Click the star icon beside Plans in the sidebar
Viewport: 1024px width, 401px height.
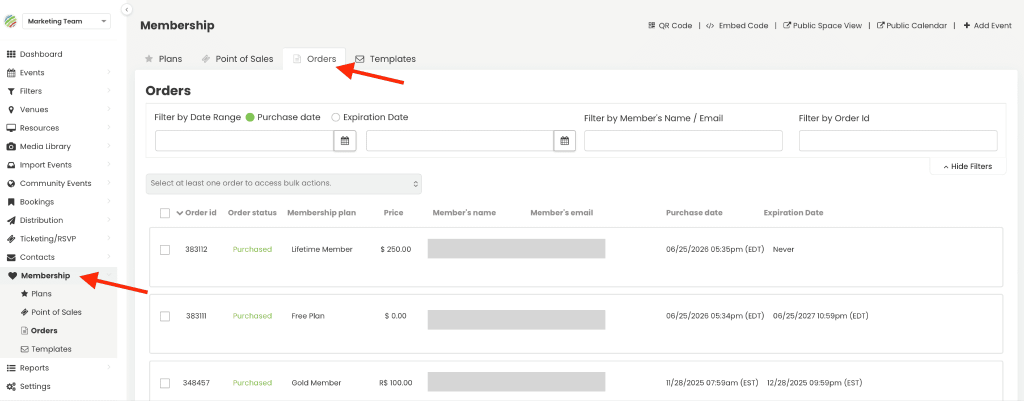25,294
